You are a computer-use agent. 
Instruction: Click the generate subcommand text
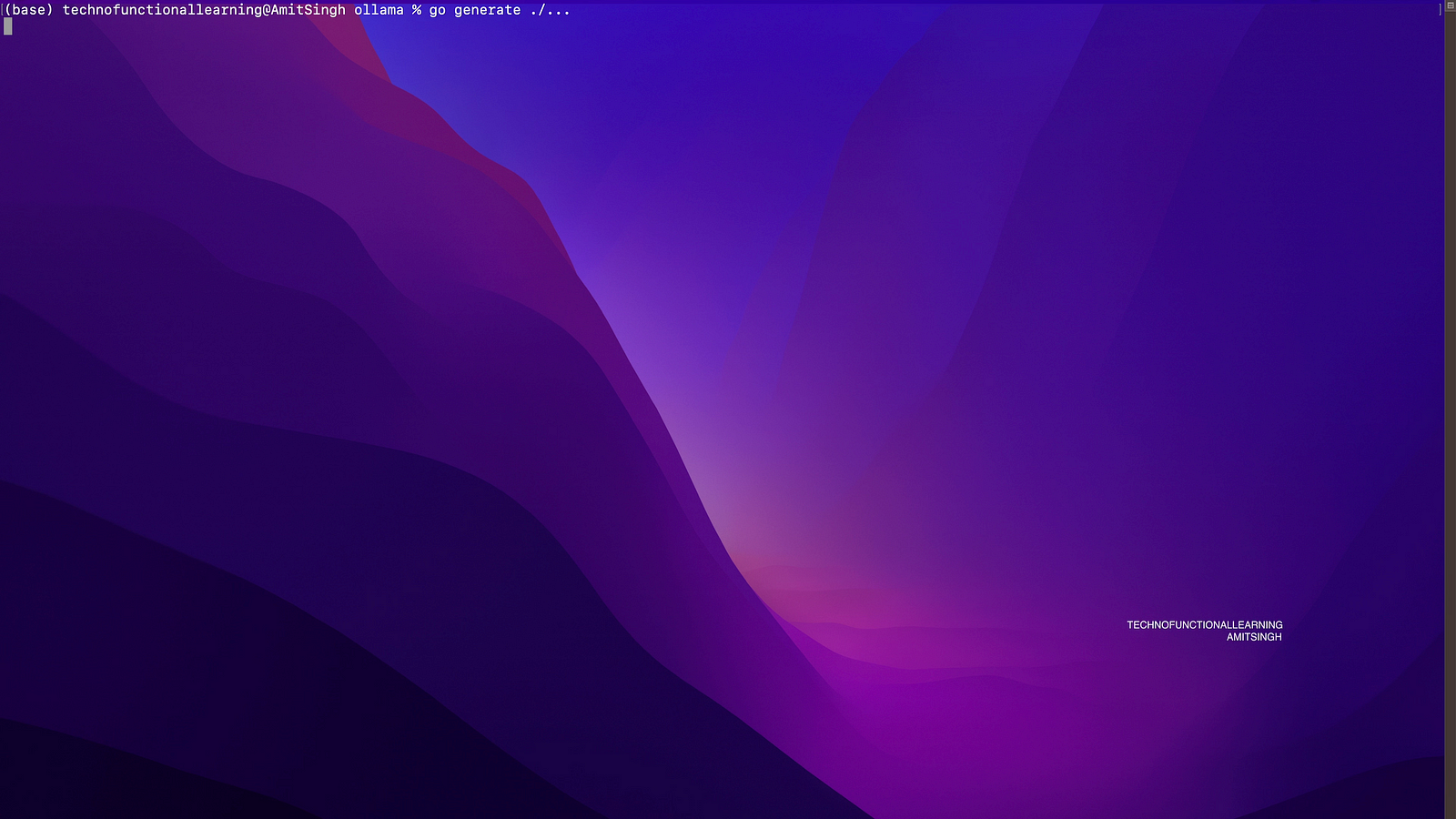click(487, 10)
